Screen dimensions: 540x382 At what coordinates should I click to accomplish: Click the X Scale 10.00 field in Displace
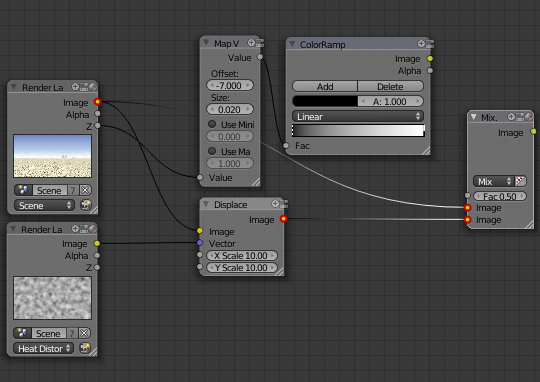pos(242,255)
